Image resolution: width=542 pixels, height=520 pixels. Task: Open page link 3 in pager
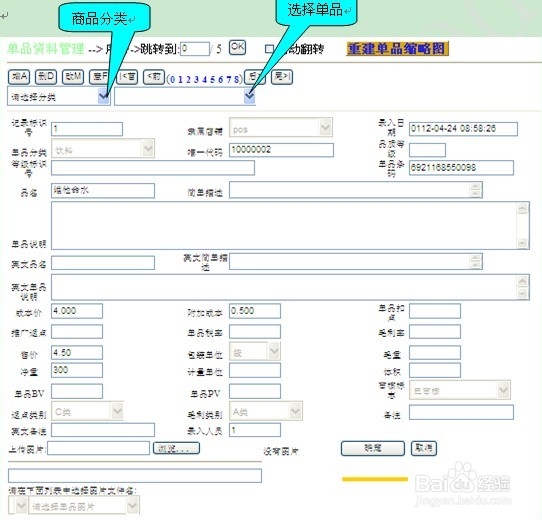pos(196,80)
